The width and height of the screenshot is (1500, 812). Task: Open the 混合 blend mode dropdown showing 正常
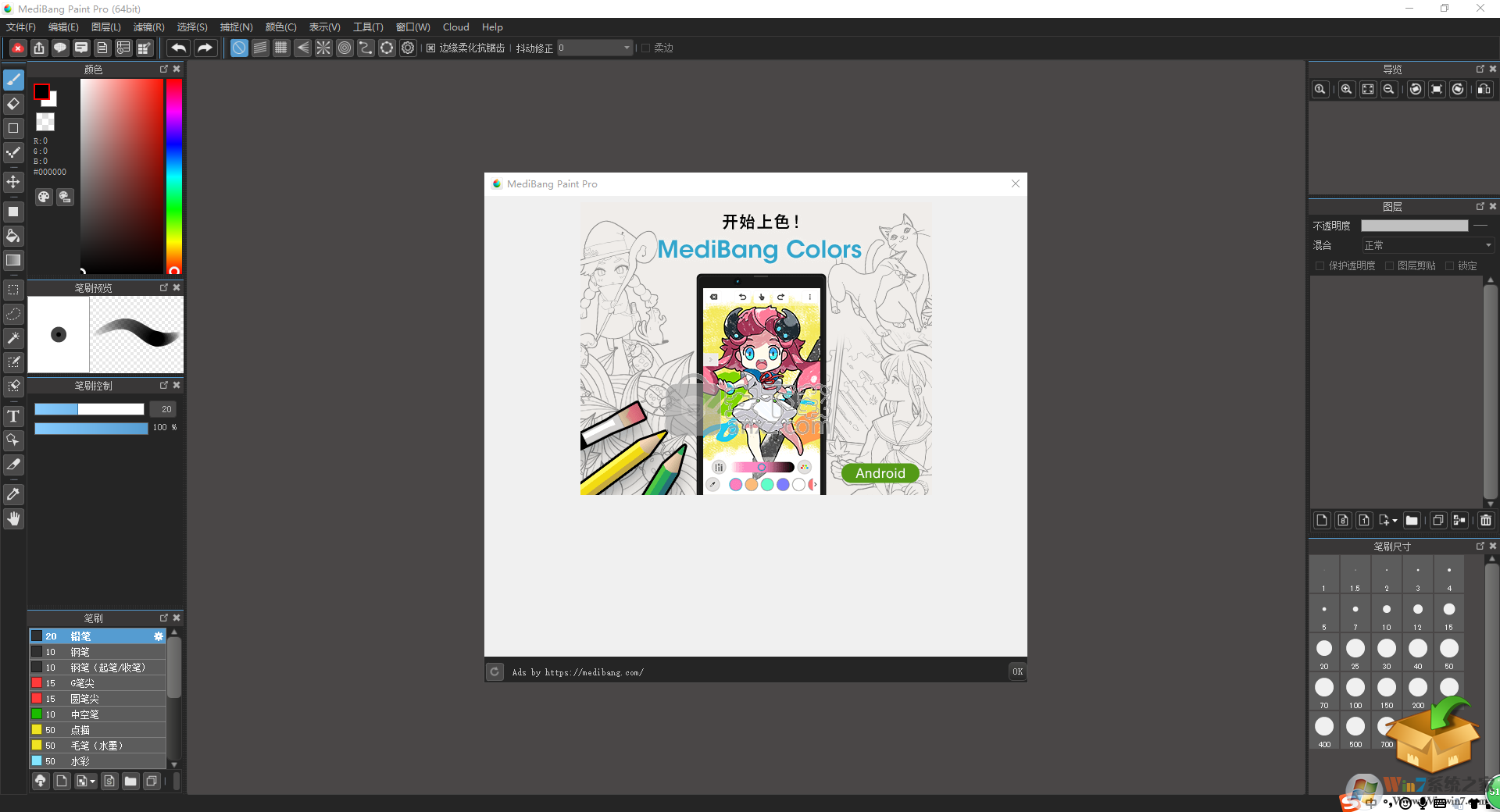pos(1428,245)
